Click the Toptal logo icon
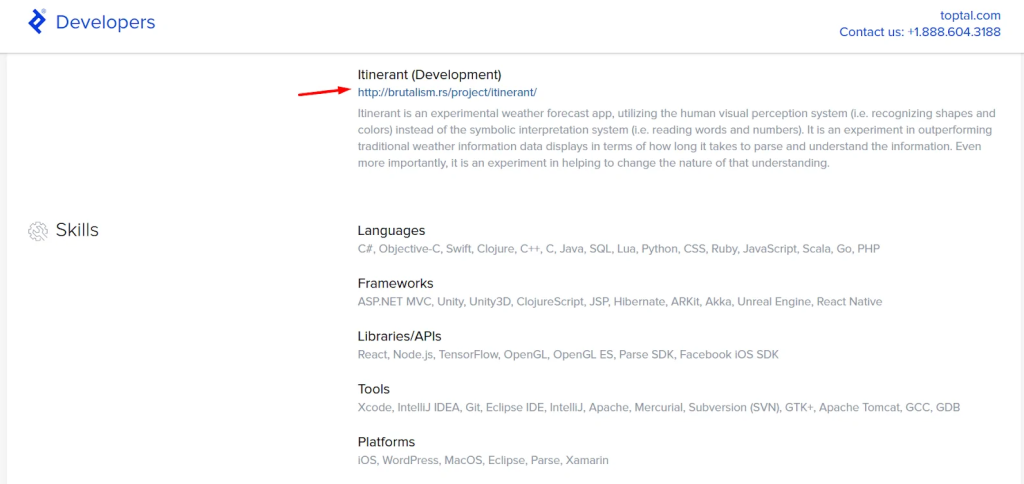This screenshot has width=1024, height=484. click(x=37, y=21)
